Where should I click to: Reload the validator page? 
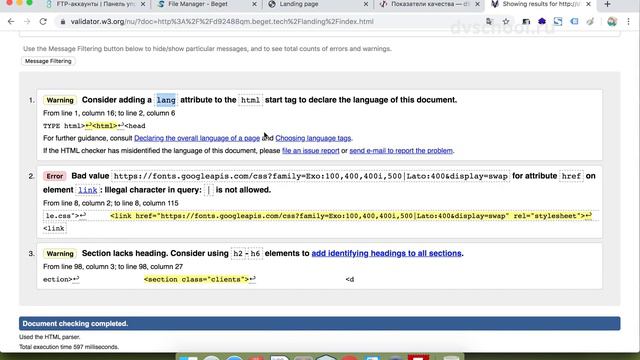tap(43, 22)
